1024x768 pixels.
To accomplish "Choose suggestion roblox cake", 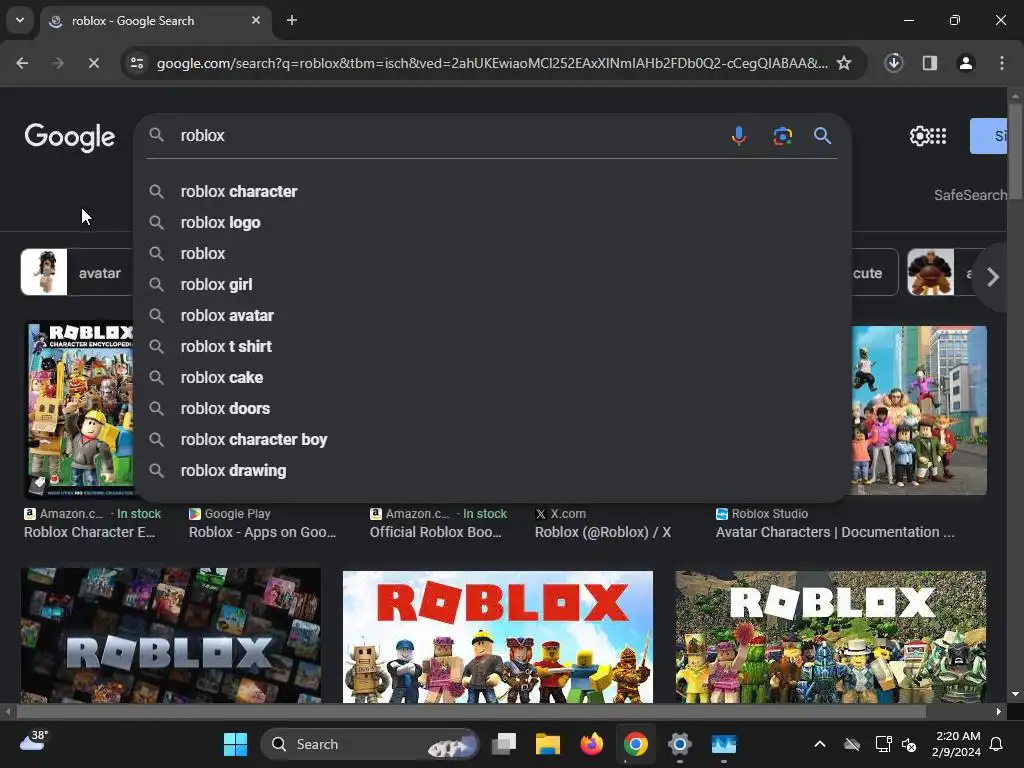I will [x=492, y=377].
